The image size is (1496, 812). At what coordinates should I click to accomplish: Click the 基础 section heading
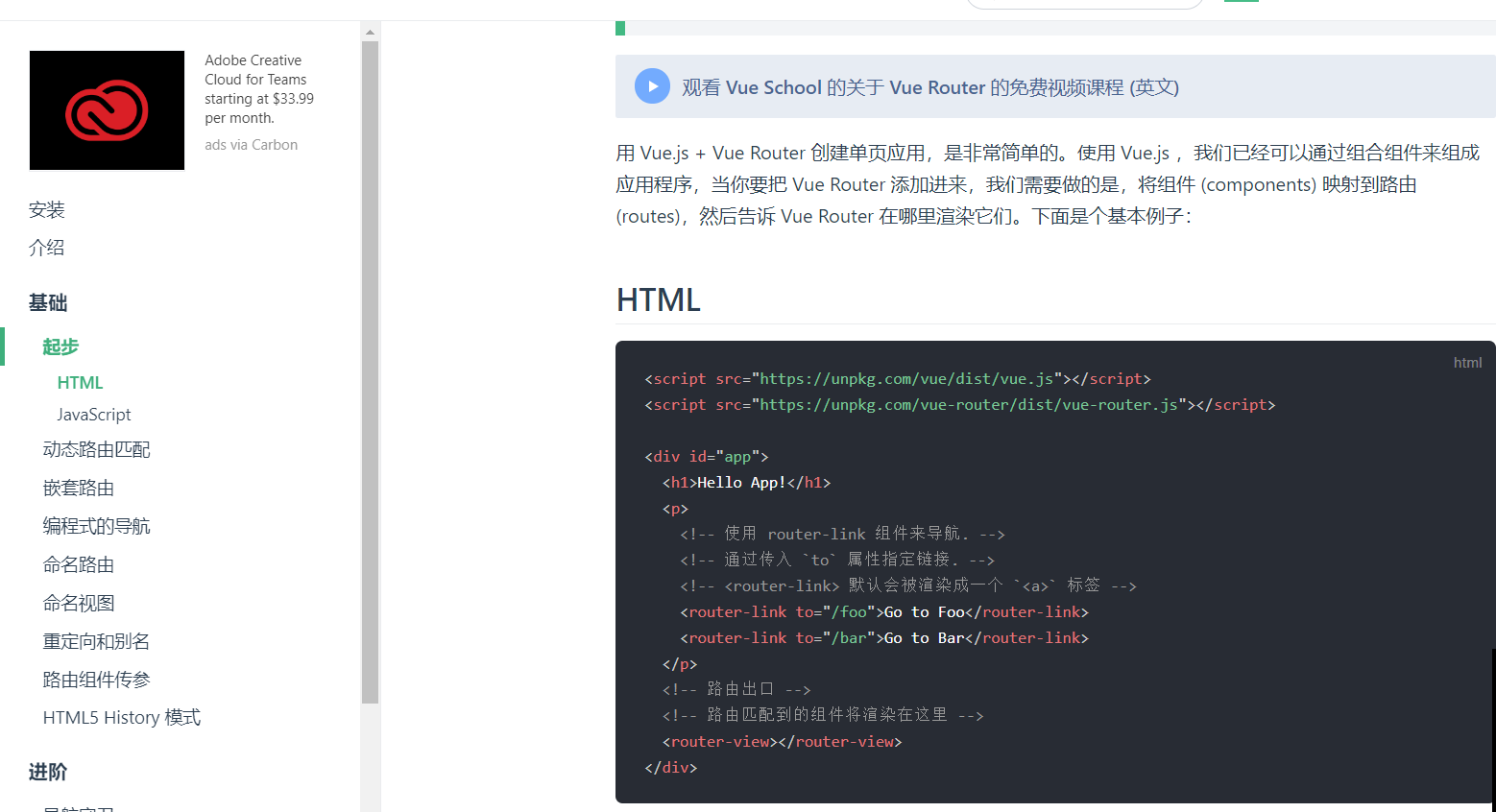(48, 303)
